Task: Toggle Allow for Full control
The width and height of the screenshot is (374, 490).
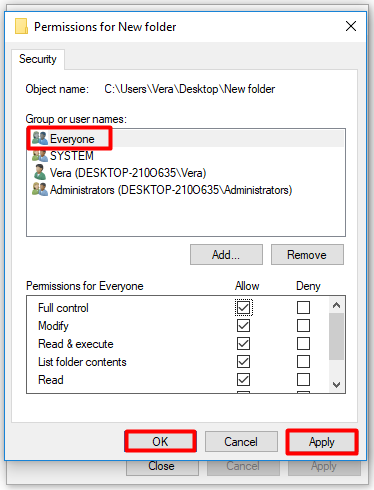Action: coord(243,307)
